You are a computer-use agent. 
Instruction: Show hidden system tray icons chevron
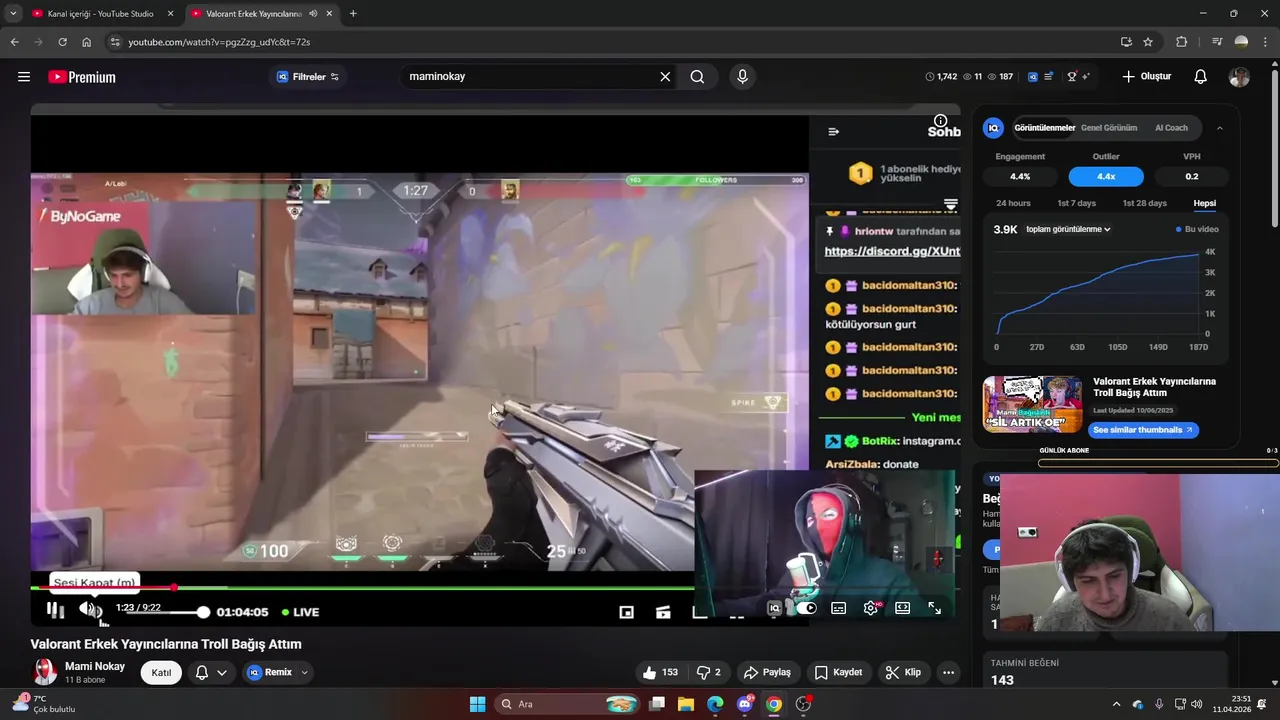click(x=1116, y=704)
